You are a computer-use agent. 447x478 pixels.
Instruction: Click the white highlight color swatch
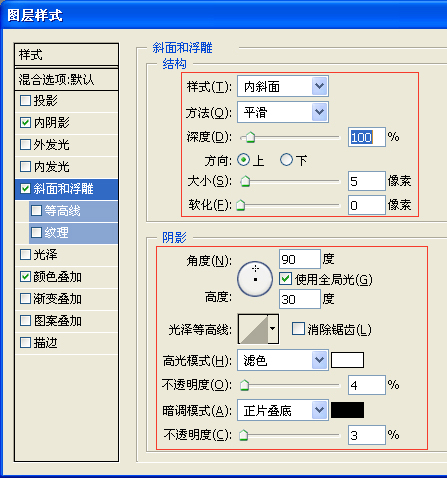pyautogui.click(x=347, y=360)
